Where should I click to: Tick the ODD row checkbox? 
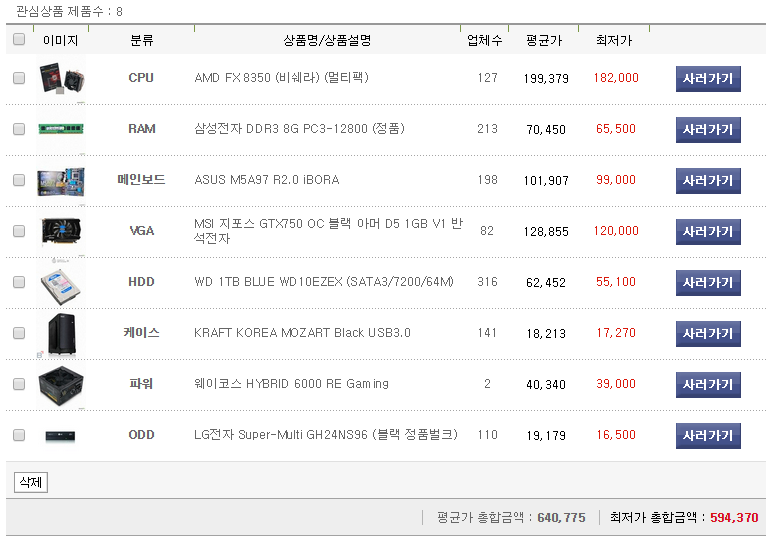pos(19,435)
